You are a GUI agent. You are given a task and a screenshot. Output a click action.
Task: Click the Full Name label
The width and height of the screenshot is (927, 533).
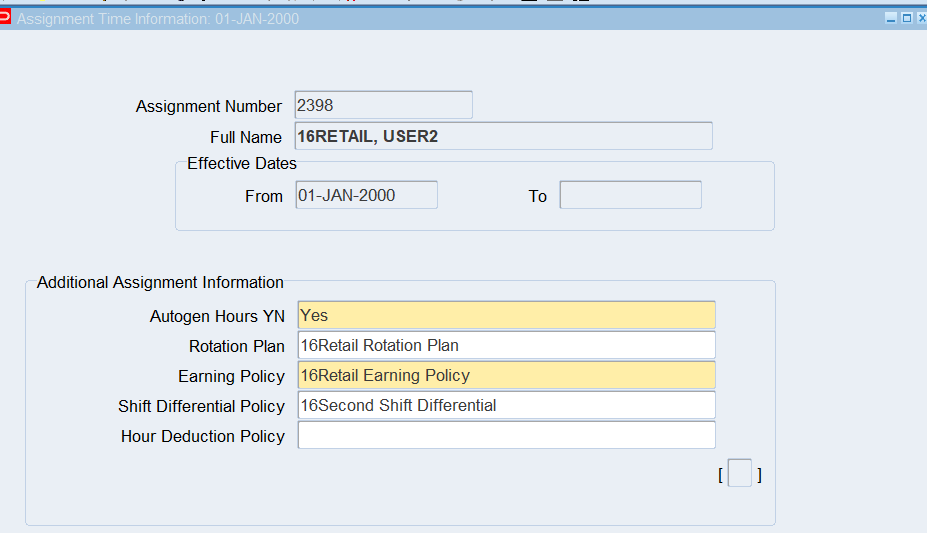tap(245, 137)
